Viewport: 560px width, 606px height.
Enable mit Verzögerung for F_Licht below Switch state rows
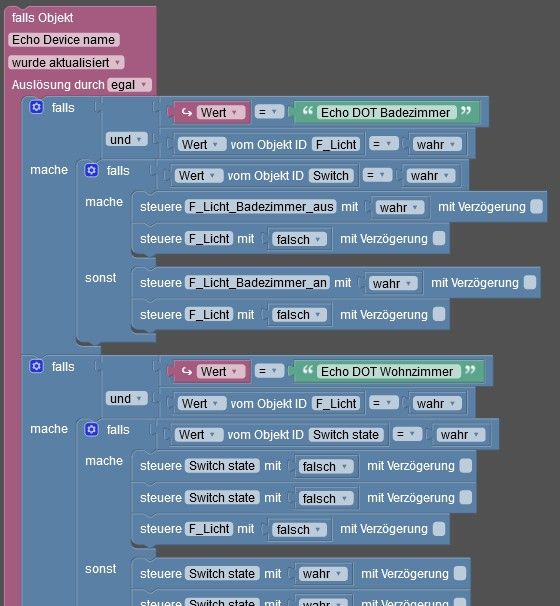(439, 529)
